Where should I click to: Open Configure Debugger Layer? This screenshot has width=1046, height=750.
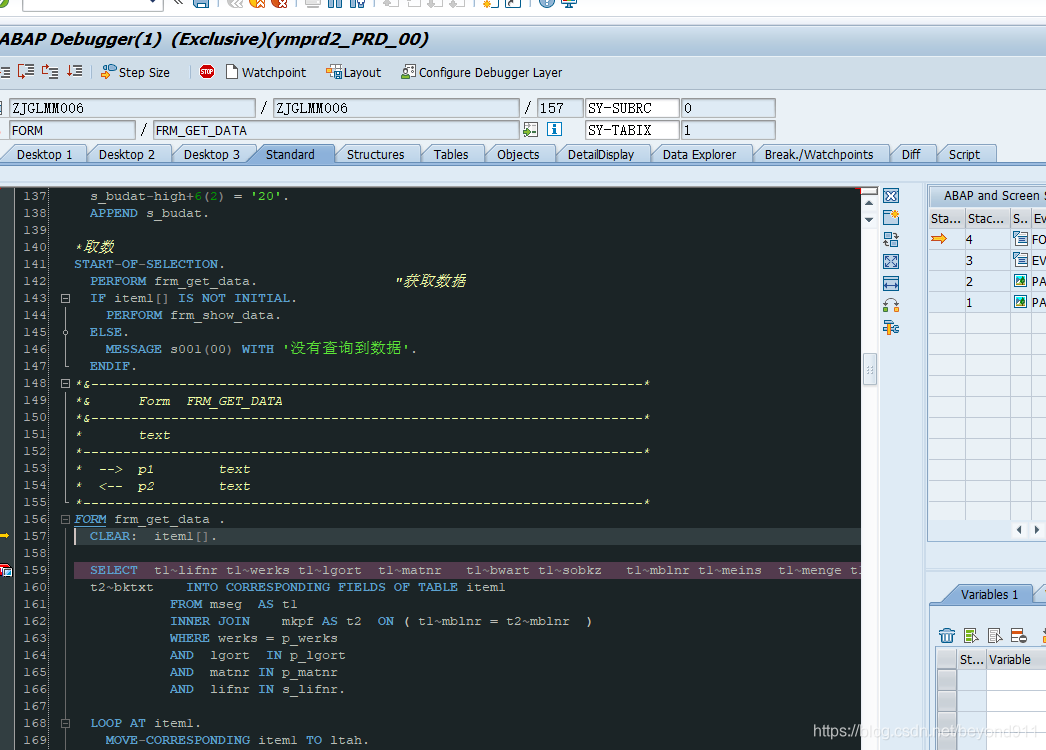(482, 72)
